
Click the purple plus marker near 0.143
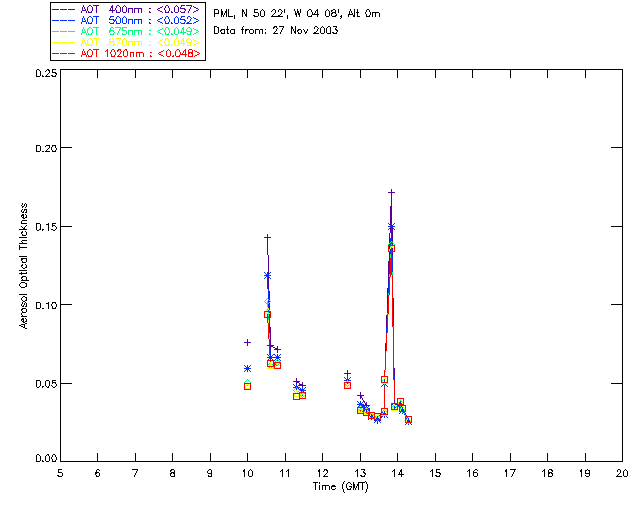pos(267,237)
